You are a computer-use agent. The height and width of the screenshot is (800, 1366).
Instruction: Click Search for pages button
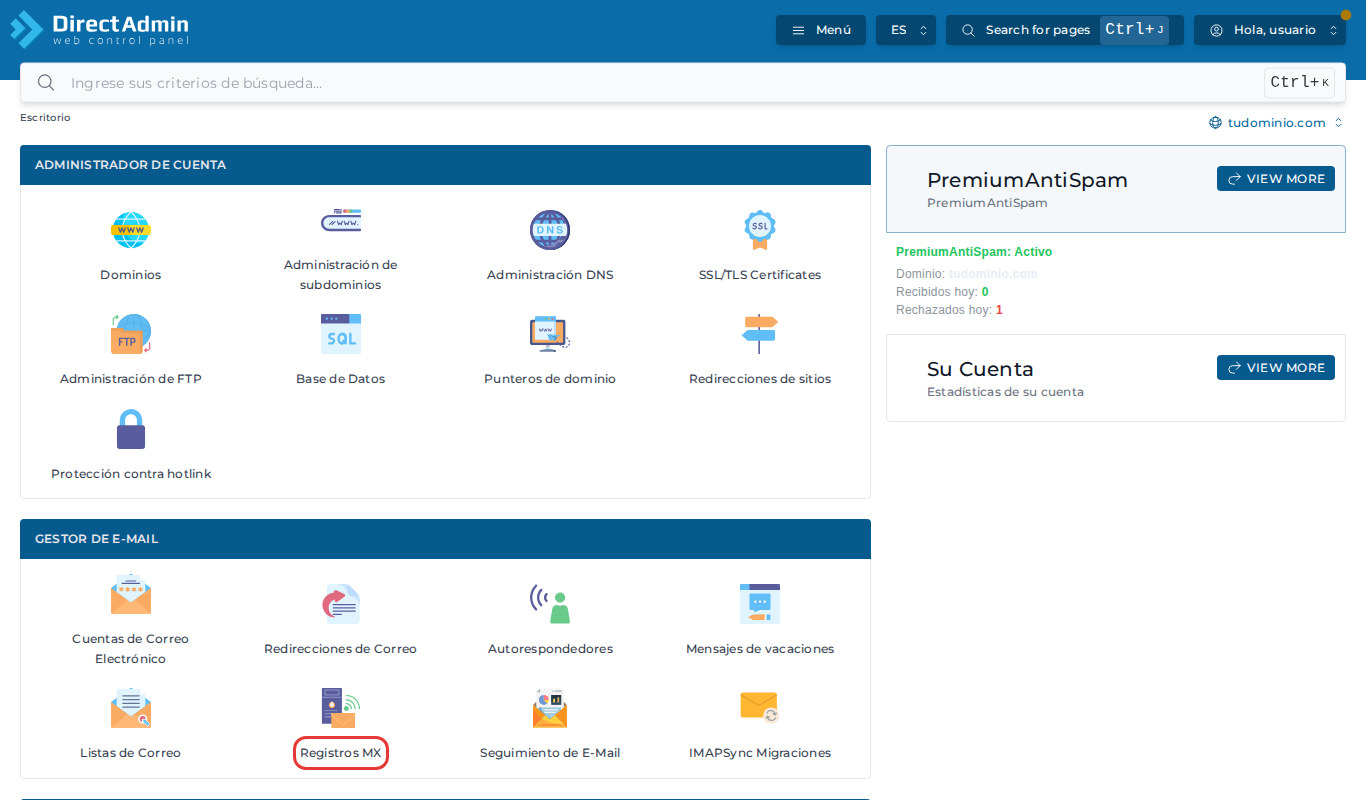[x=1065, y=30]
